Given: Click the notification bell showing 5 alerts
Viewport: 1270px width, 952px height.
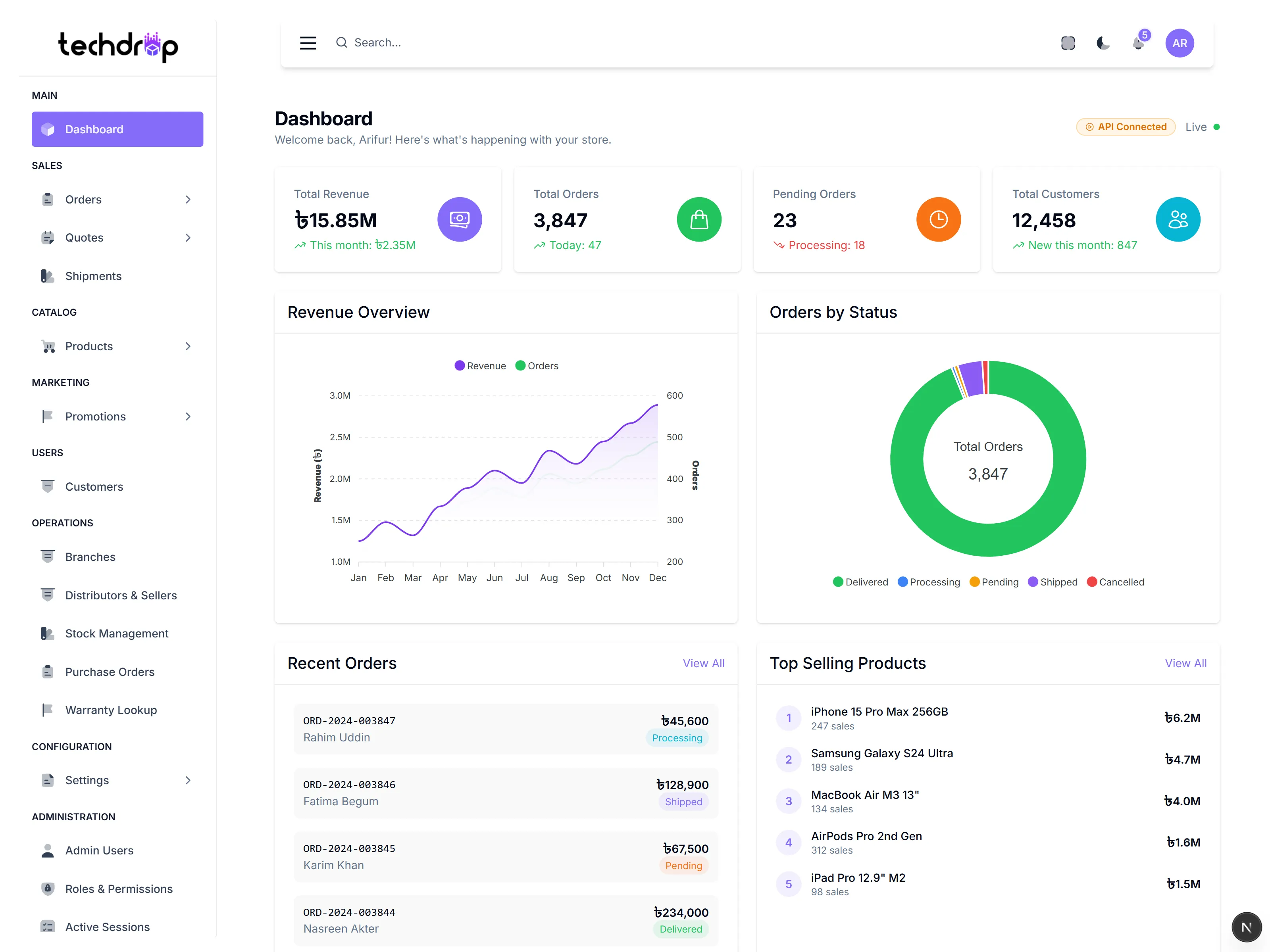Looking at the screenshot, I should 1139,42.
